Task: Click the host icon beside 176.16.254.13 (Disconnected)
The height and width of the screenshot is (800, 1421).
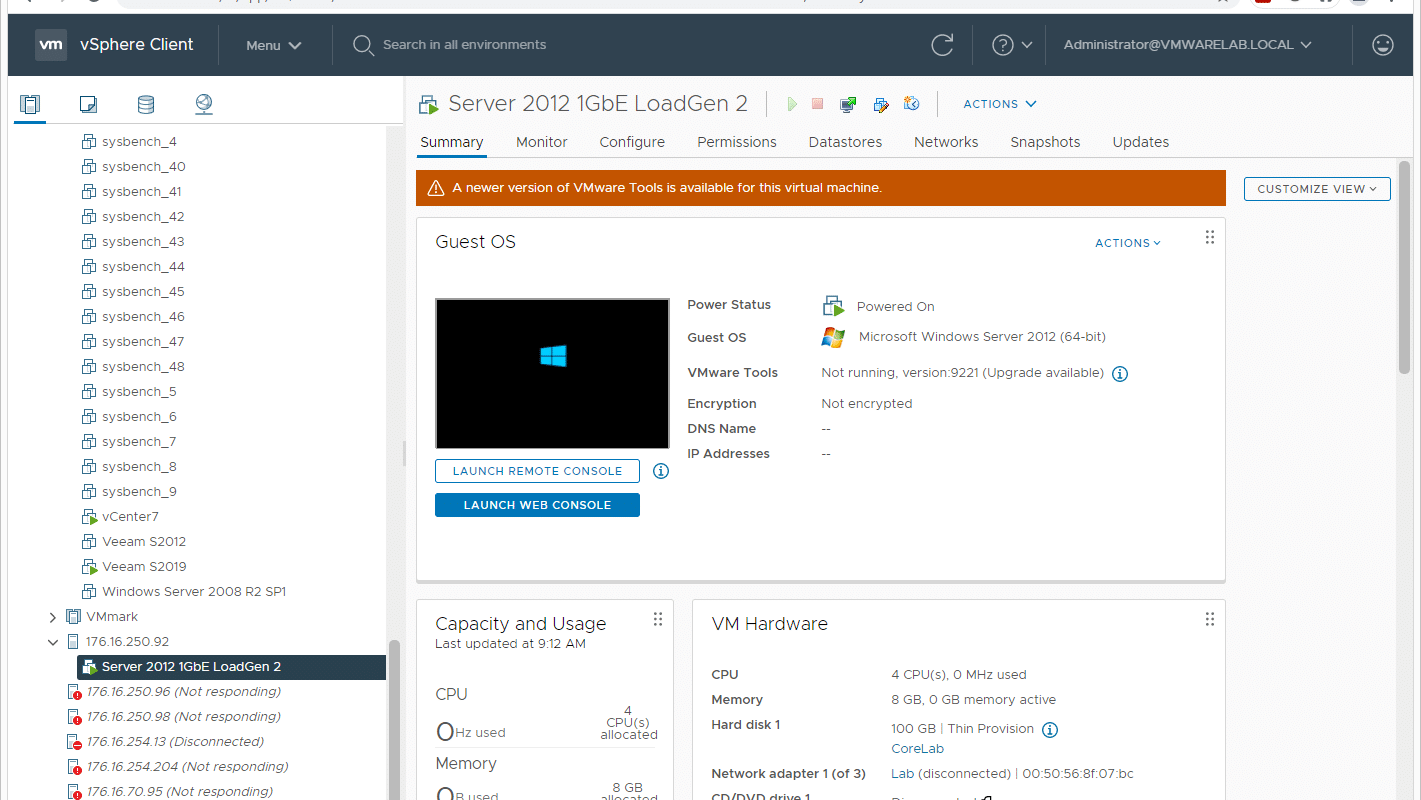Action: (73, 742)
